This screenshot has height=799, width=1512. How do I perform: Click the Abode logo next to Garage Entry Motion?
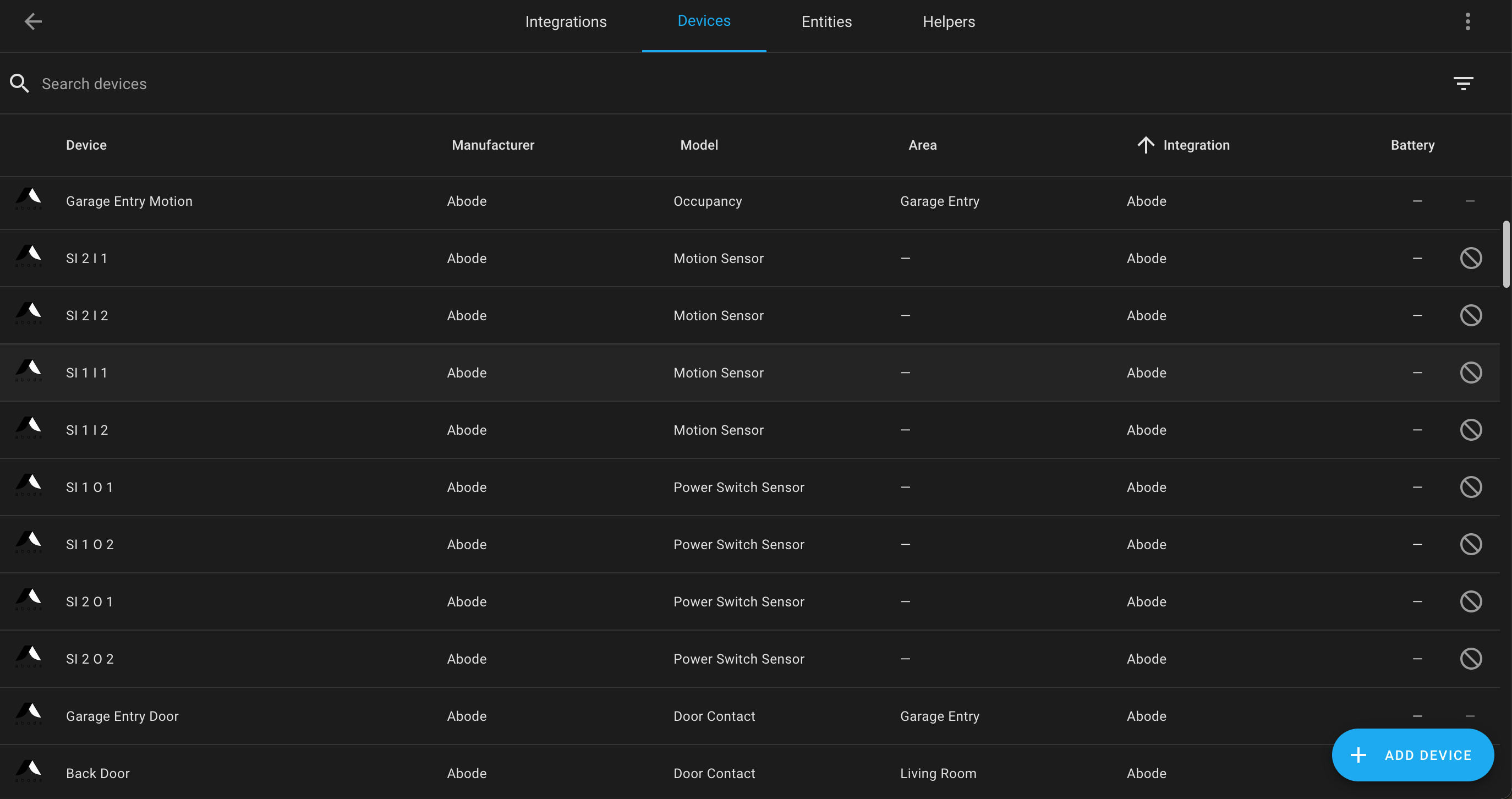click(28, 200)
